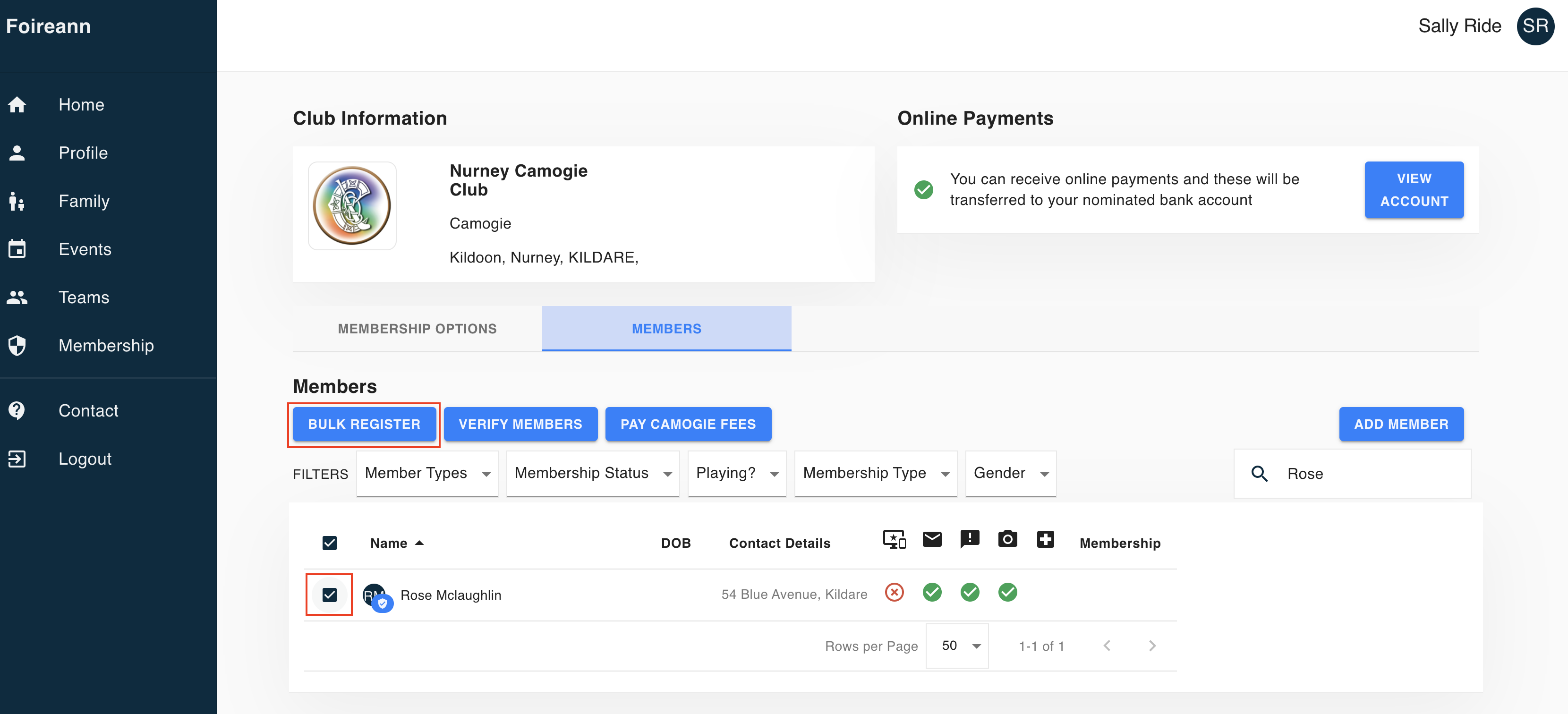Click the announcement alert column header icon
1568x714 pixels.
point(970,539)
